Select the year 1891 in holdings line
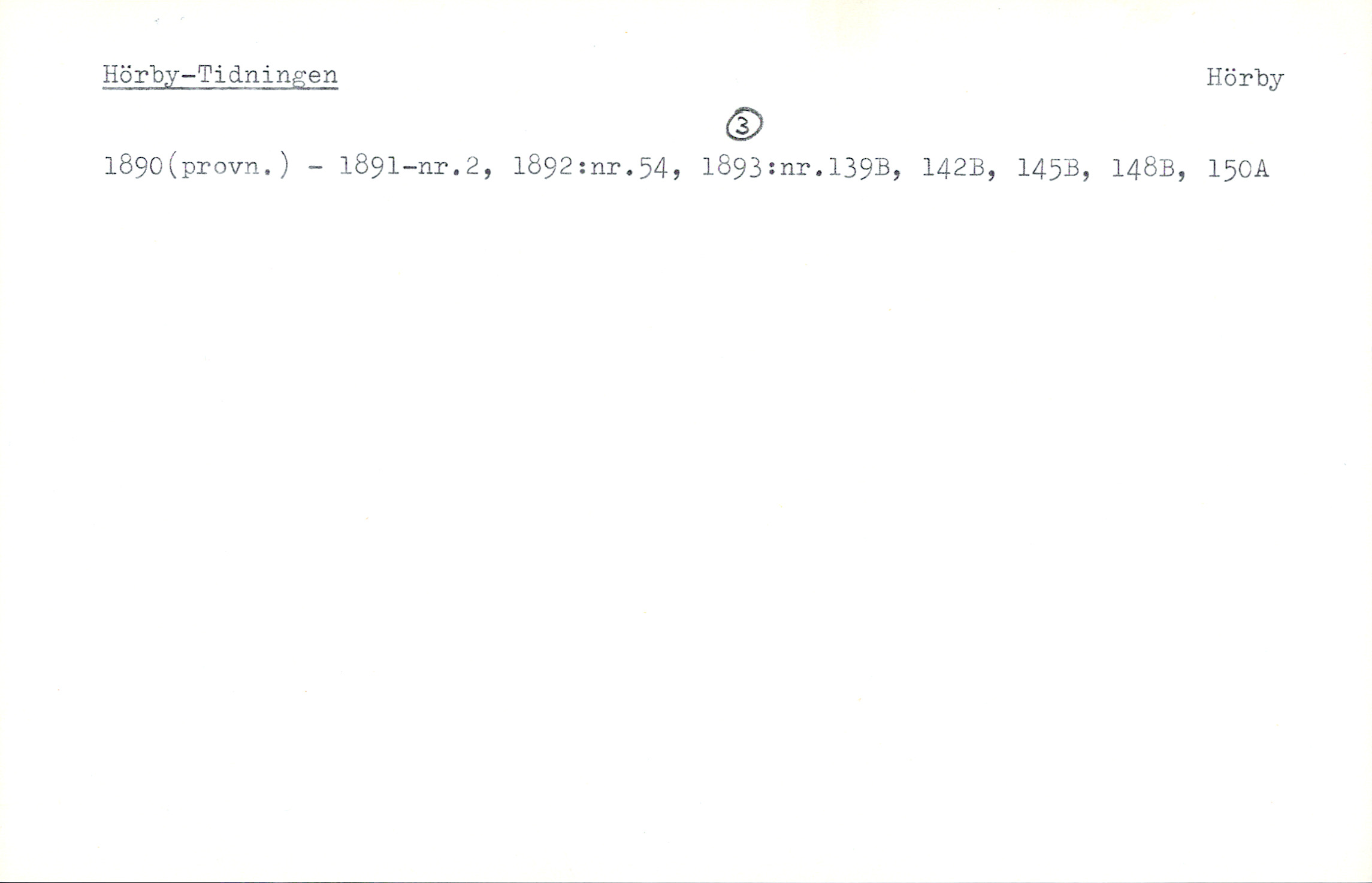 [x=369, y=166]
